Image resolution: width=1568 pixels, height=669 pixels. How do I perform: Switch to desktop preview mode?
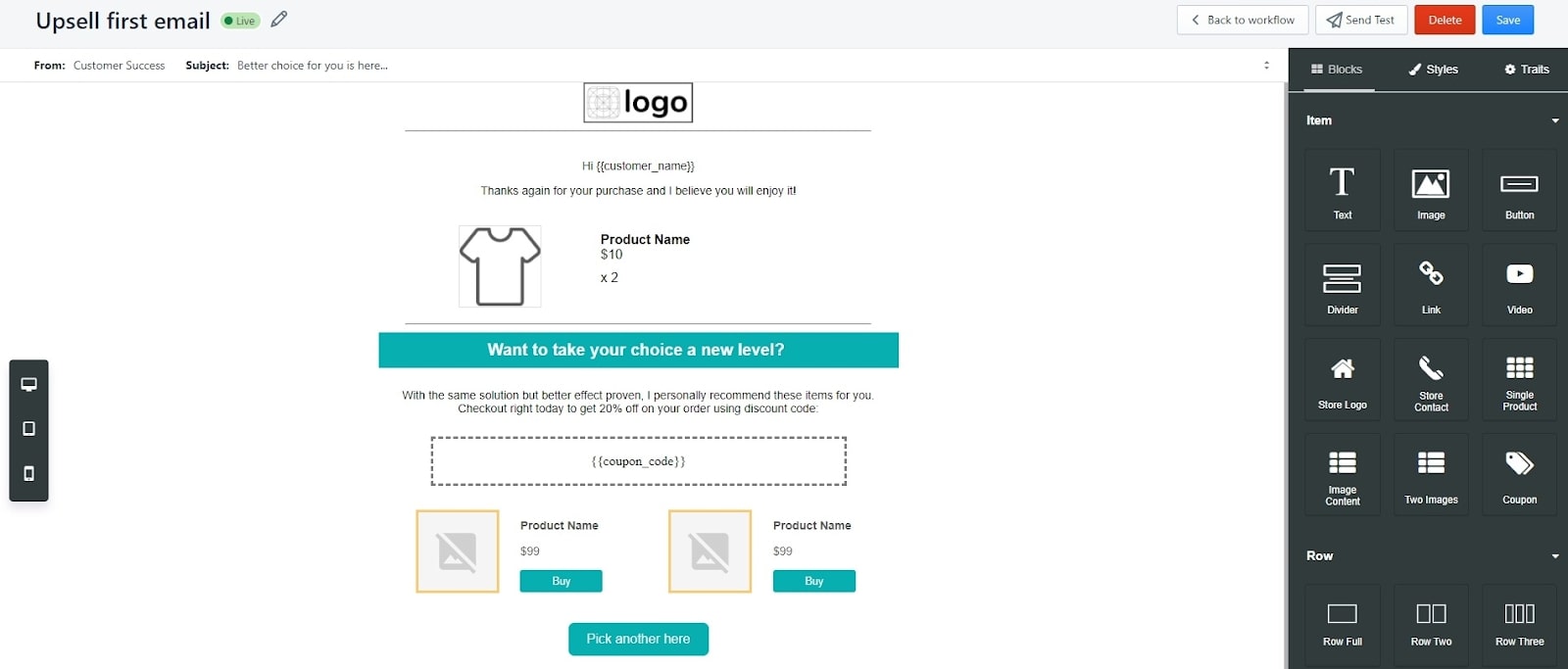pos(29,384)
